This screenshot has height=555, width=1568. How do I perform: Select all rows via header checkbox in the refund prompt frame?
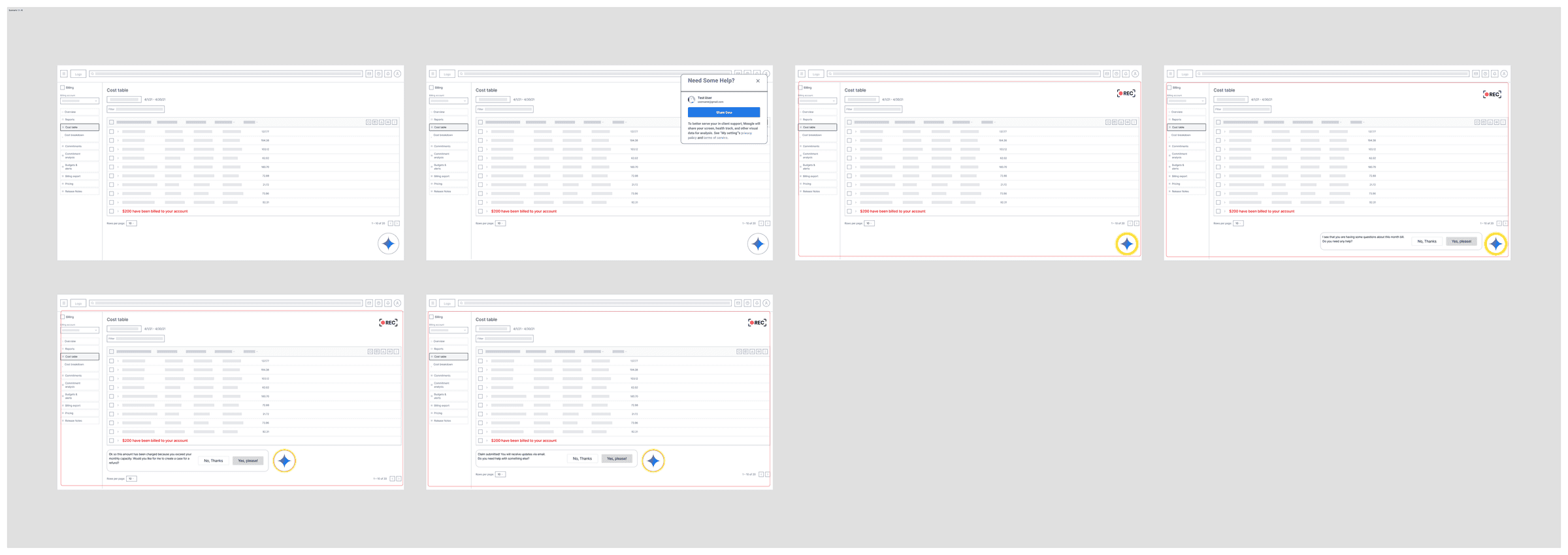click(112, 352)
